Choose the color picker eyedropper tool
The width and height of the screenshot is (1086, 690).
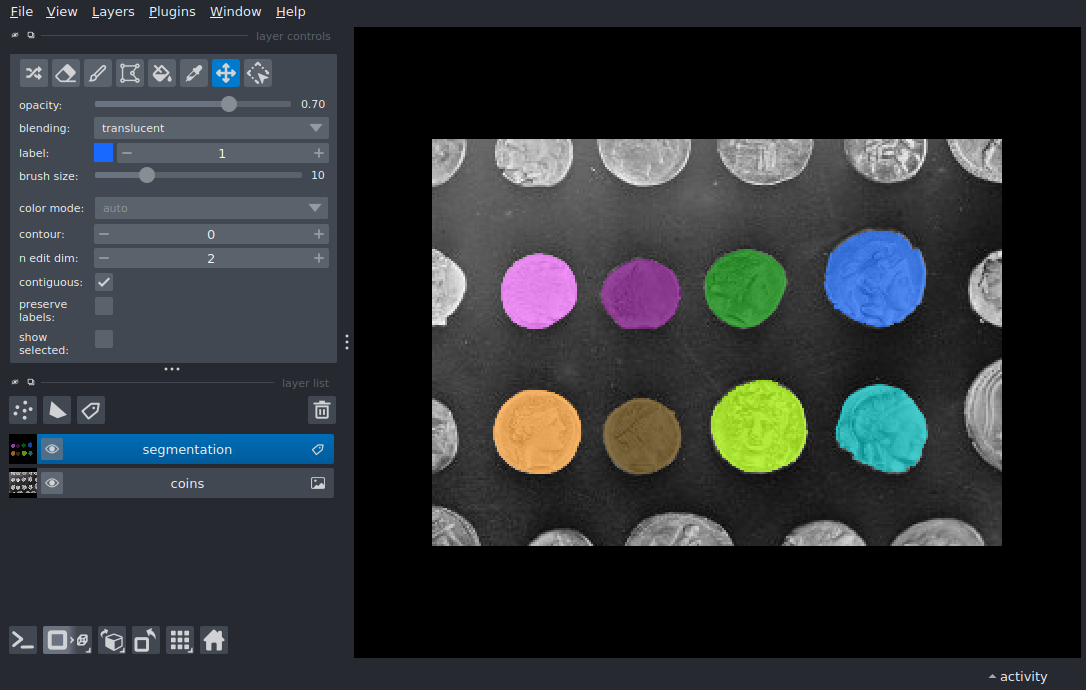(193, 73)
